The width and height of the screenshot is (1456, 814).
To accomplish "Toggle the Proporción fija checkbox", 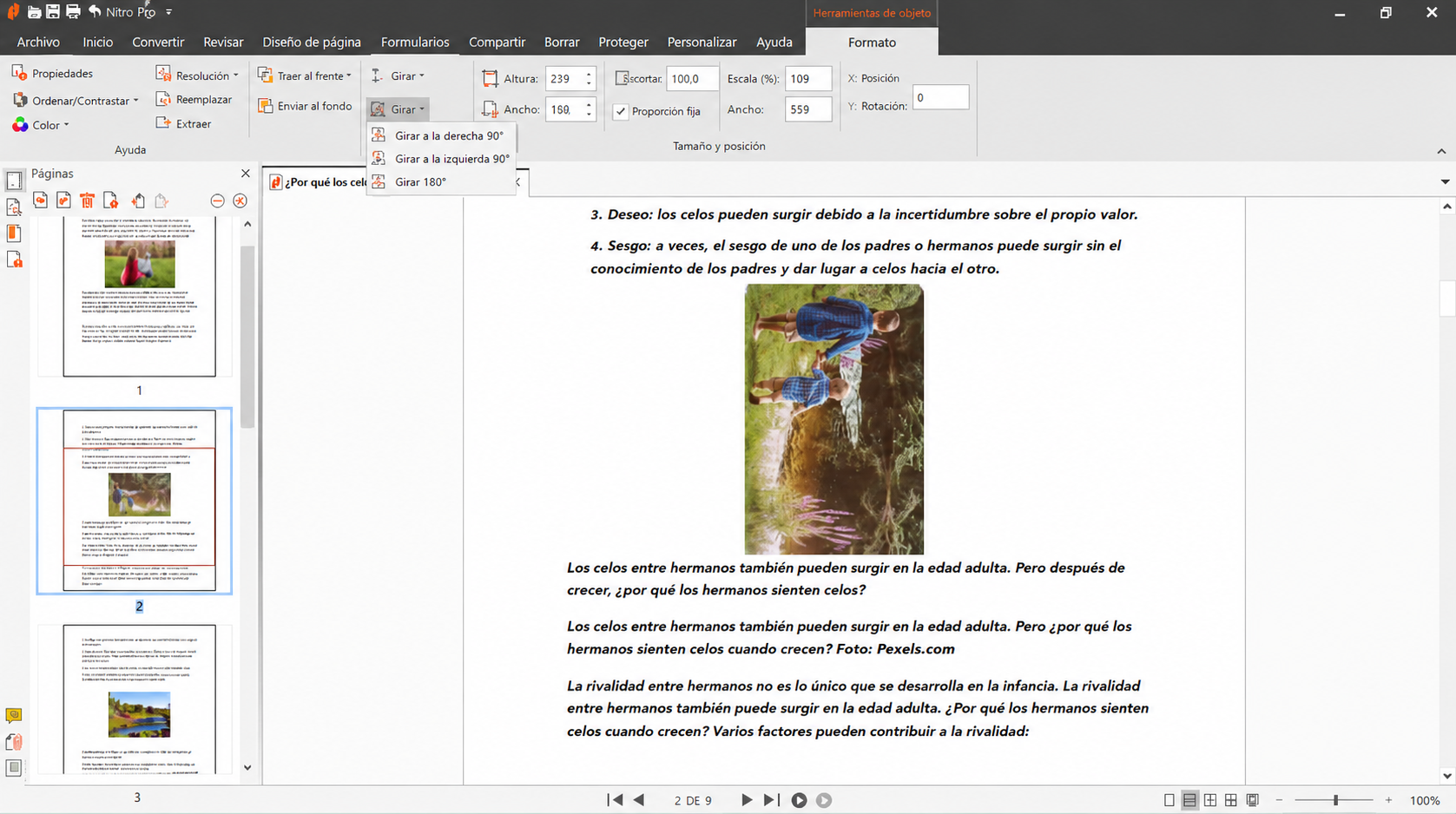I will click(621, 111).
